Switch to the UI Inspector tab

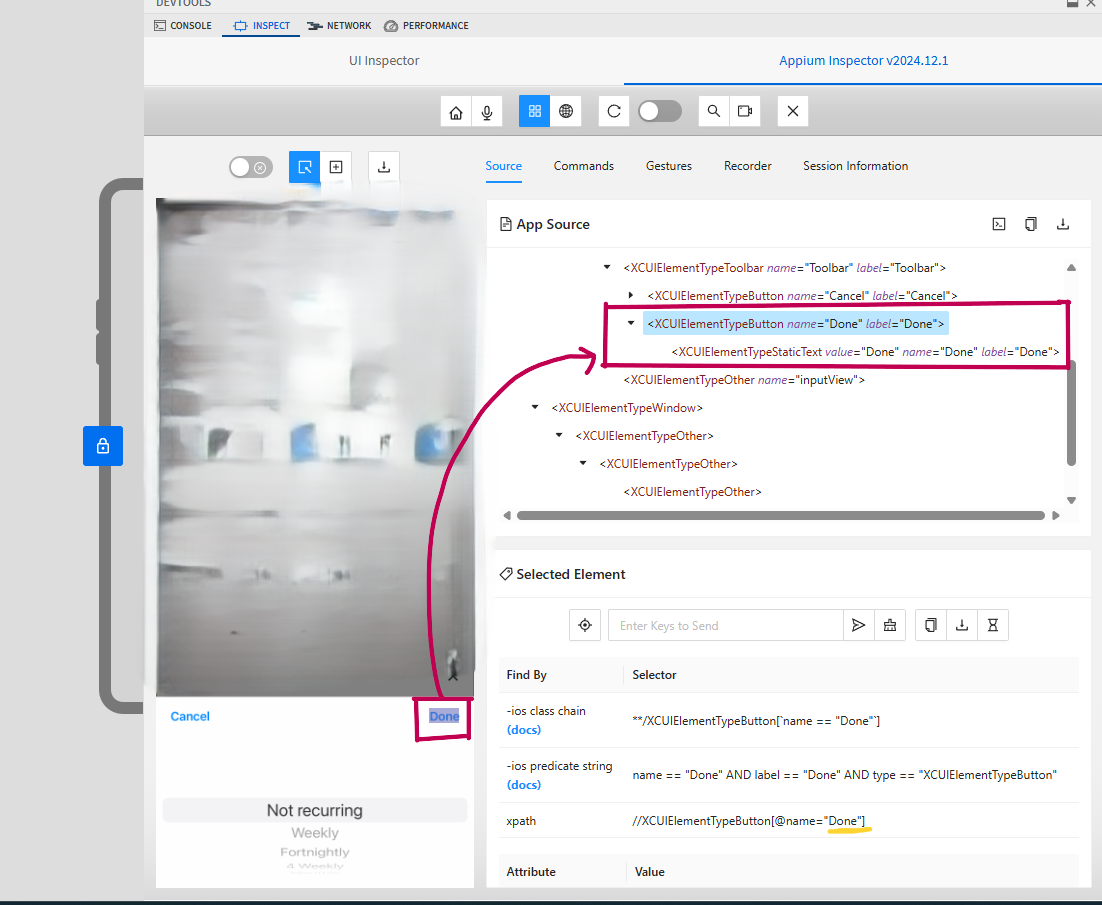[384, 60]
